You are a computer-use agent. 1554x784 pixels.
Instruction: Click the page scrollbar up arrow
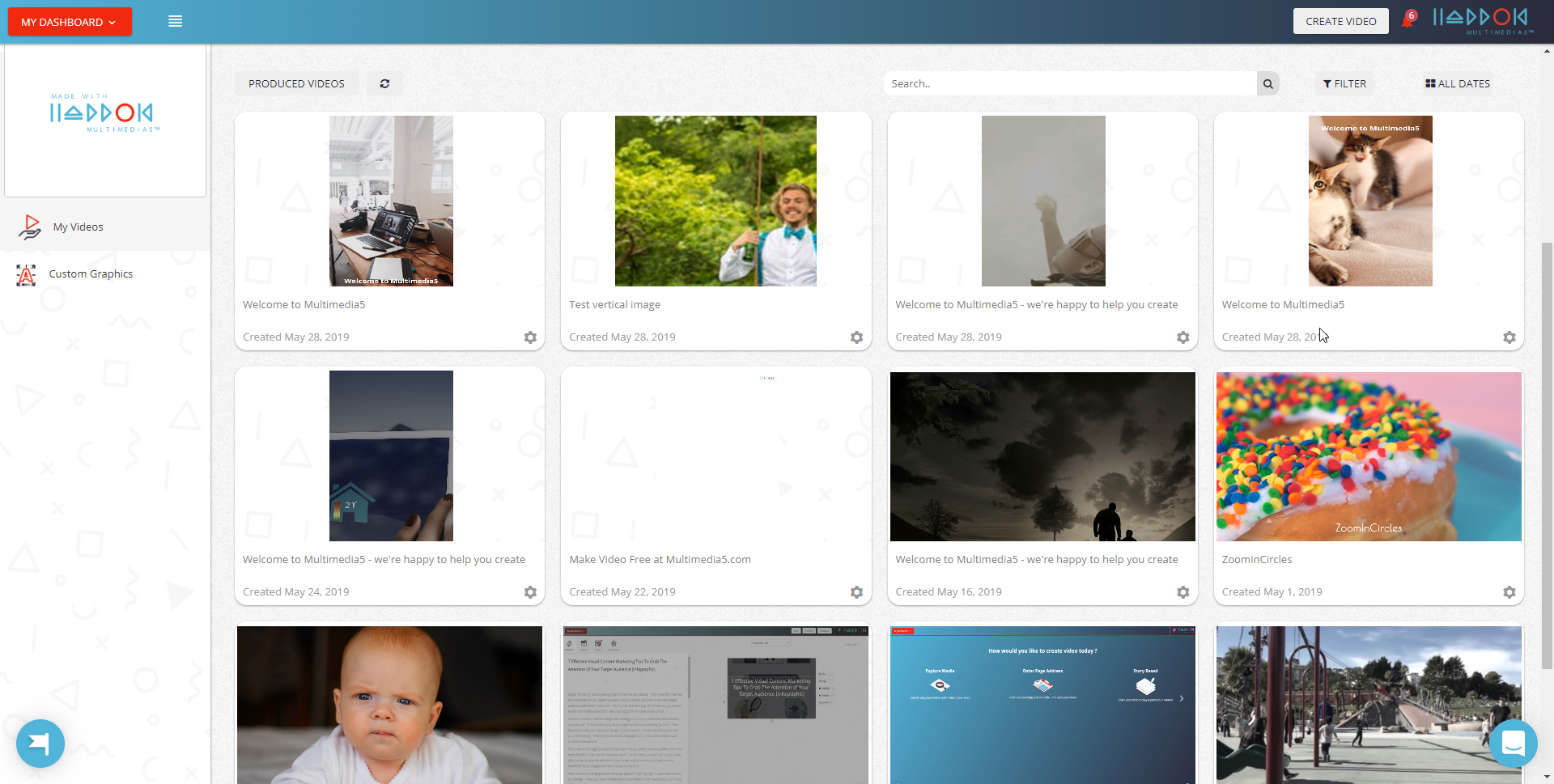(1547, 51)
